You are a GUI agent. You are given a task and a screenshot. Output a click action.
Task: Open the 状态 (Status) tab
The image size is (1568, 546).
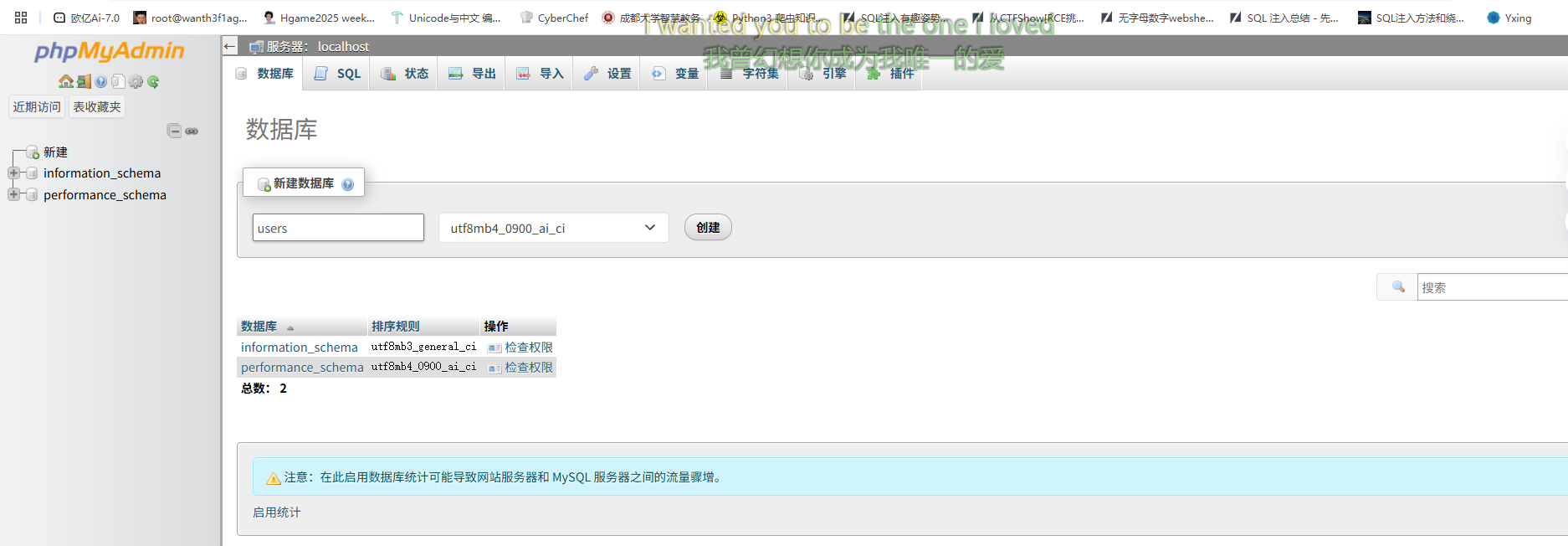pyautogui.click(x=405, y=74)
